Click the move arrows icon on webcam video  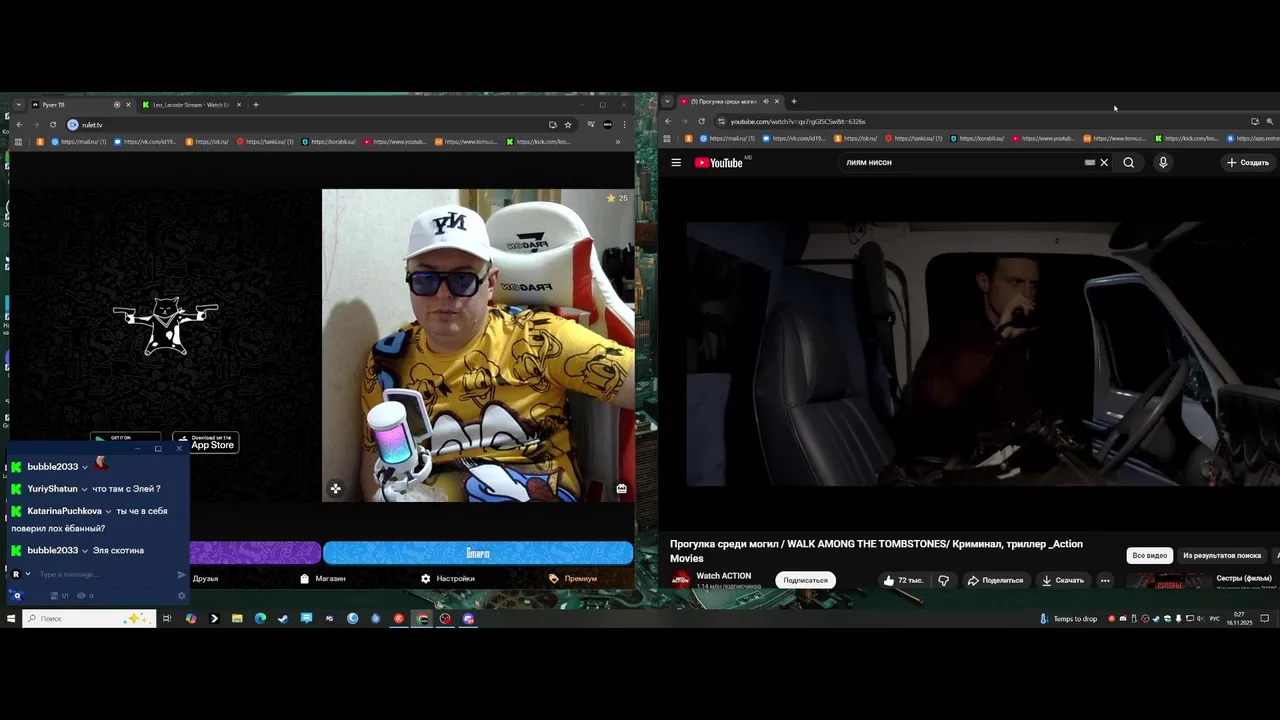pyautogui.click(x=336, y=489)
